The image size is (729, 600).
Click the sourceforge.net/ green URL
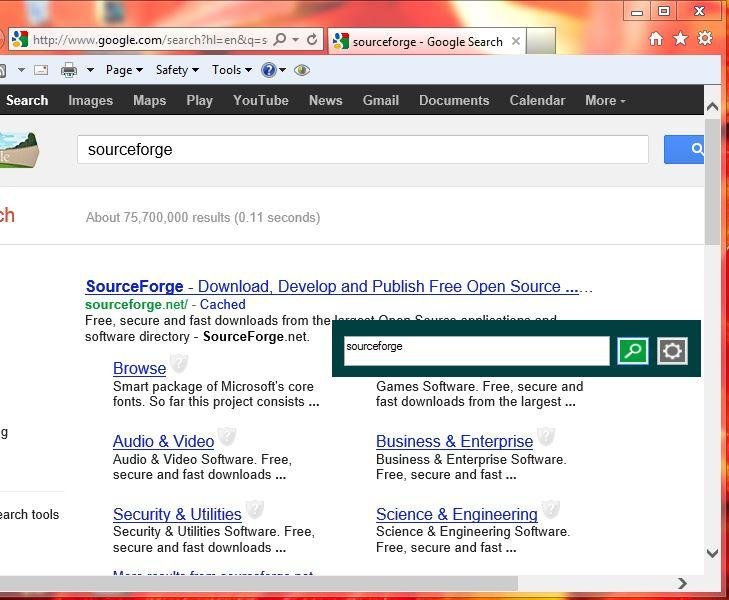[136, 304]
